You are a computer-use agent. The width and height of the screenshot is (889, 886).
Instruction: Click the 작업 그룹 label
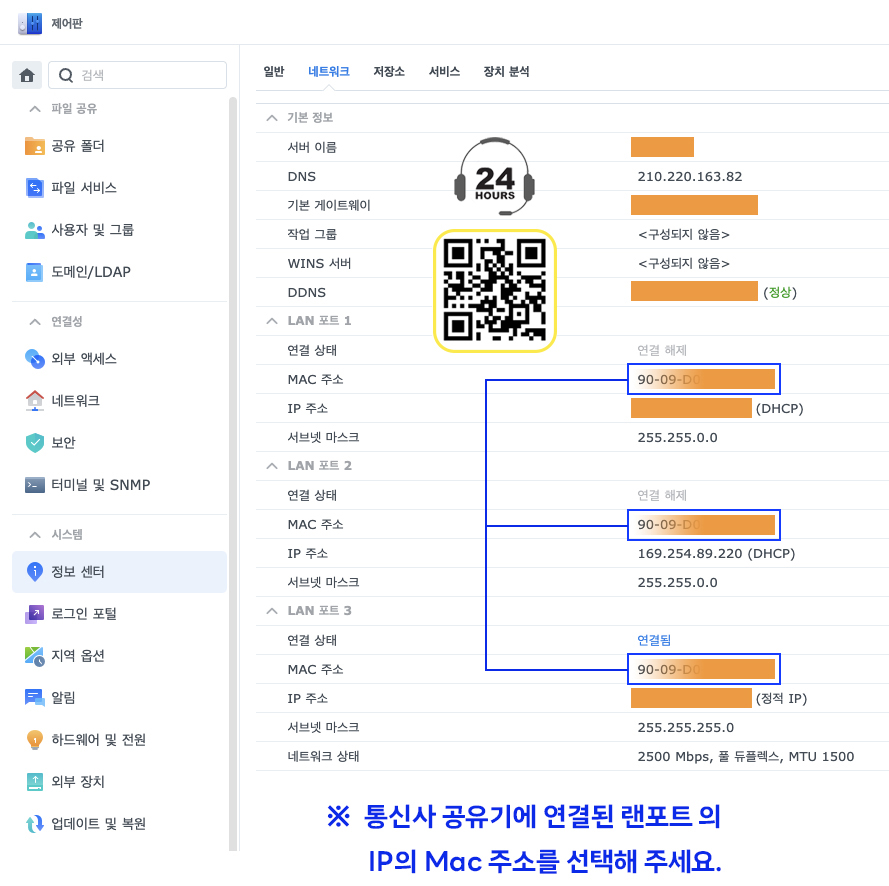tap(312, 235)
